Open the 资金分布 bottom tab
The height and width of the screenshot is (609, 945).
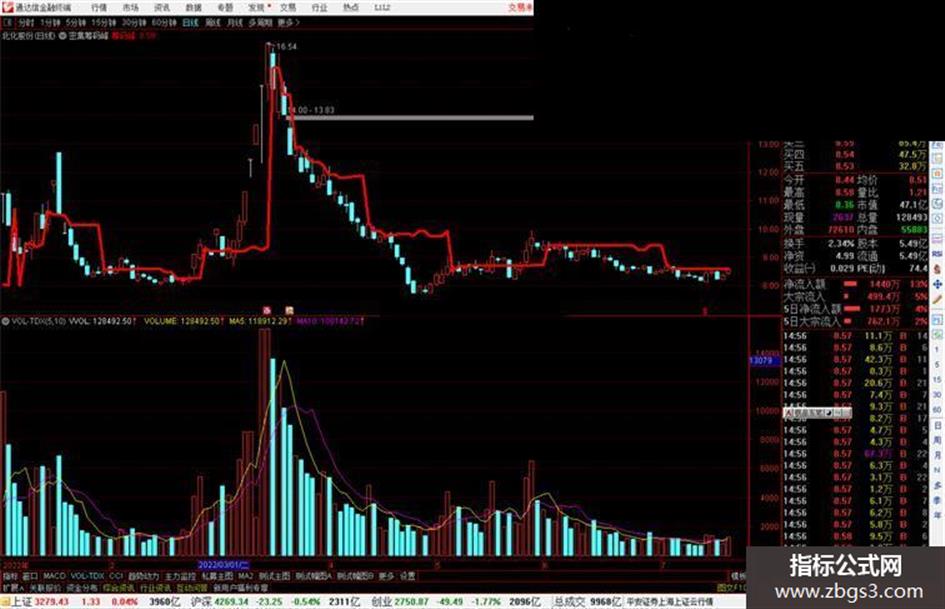click(x=81, y=587)
